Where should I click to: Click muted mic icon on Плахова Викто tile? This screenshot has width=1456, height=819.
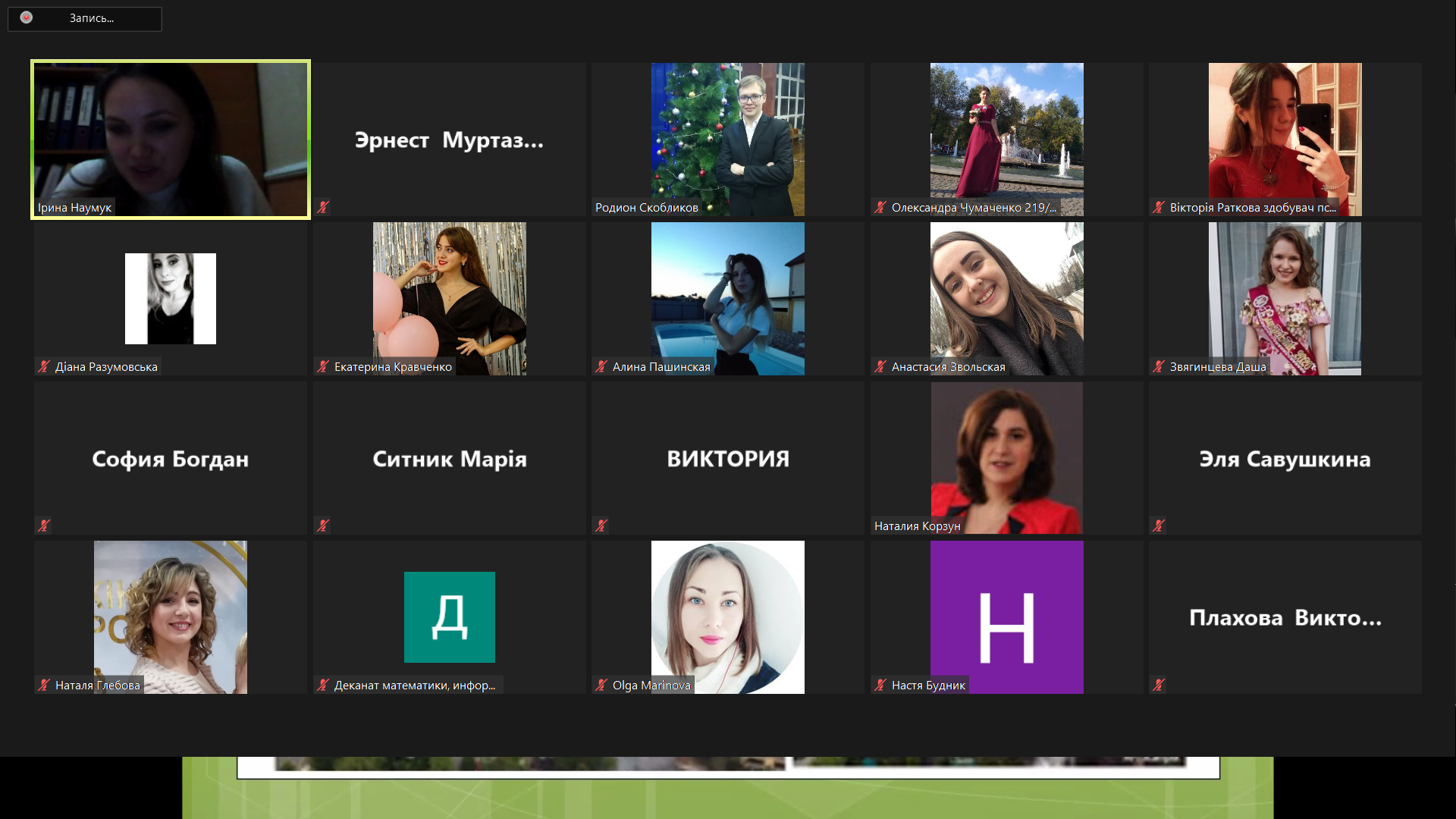[1159, 686]
